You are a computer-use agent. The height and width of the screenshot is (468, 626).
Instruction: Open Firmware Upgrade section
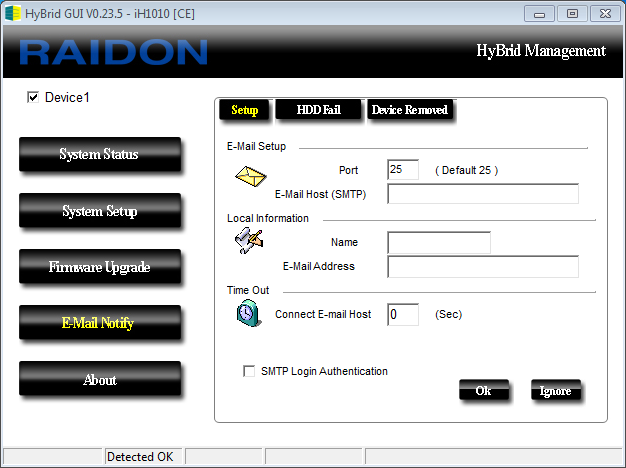(100, 266)
